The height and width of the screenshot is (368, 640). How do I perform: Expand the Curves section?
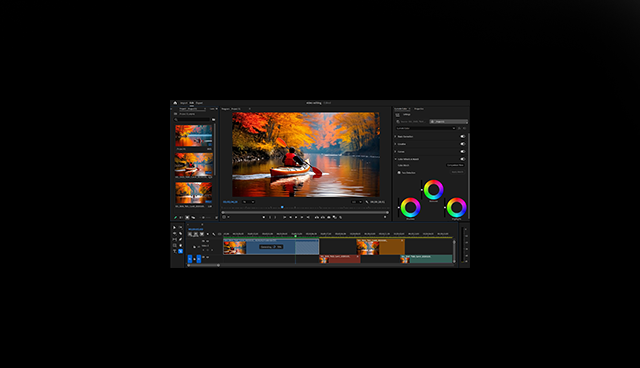tap(396, 151)
